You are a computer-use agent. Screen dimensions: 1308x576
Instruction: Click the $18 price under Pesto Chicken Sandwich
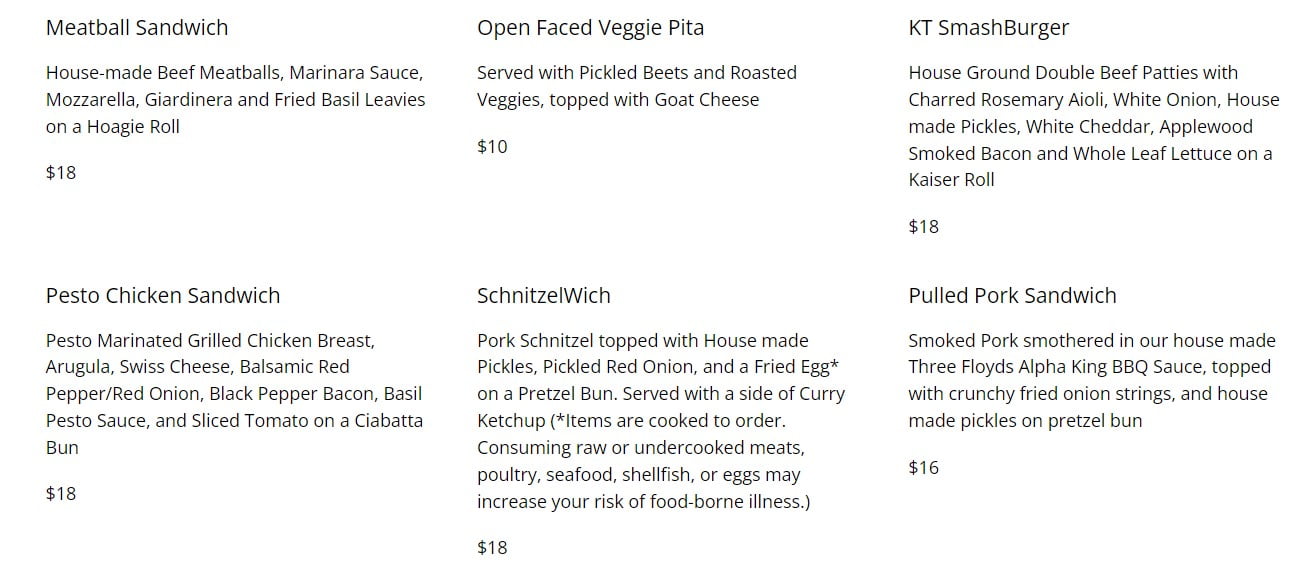(x=61, y=494)
